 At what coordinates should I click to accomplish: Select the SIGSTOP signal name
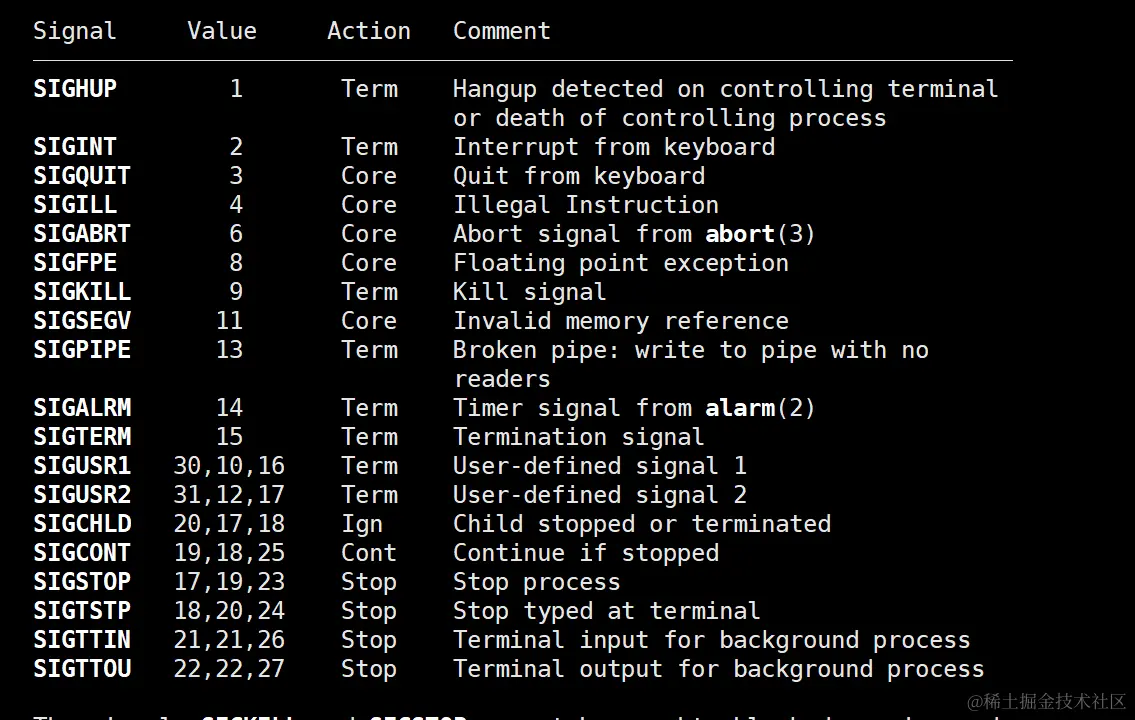(82, 582)
